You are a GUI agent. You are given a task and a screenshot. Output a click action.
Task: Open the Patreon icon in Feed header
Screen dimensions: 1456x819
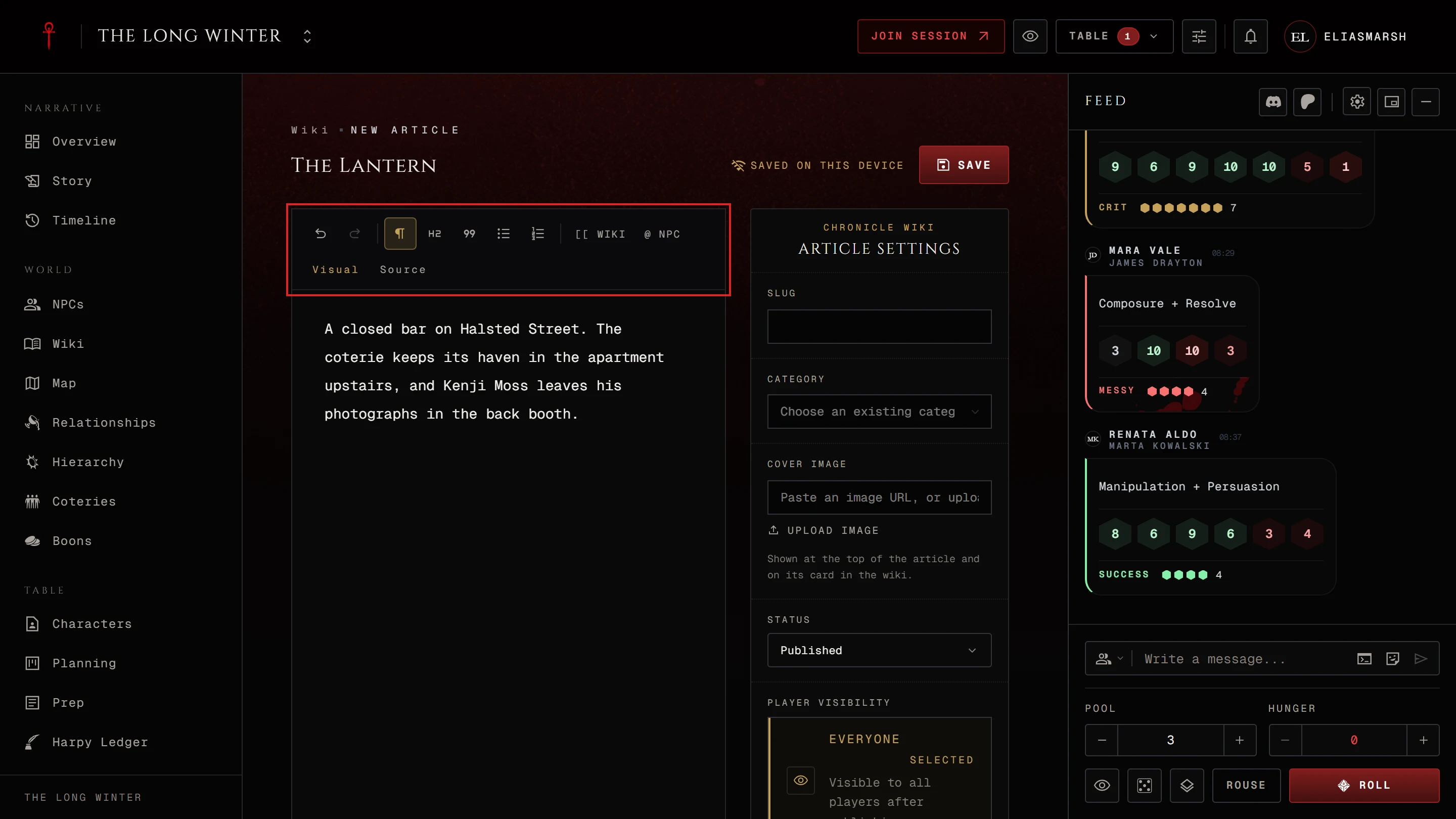1307,102
